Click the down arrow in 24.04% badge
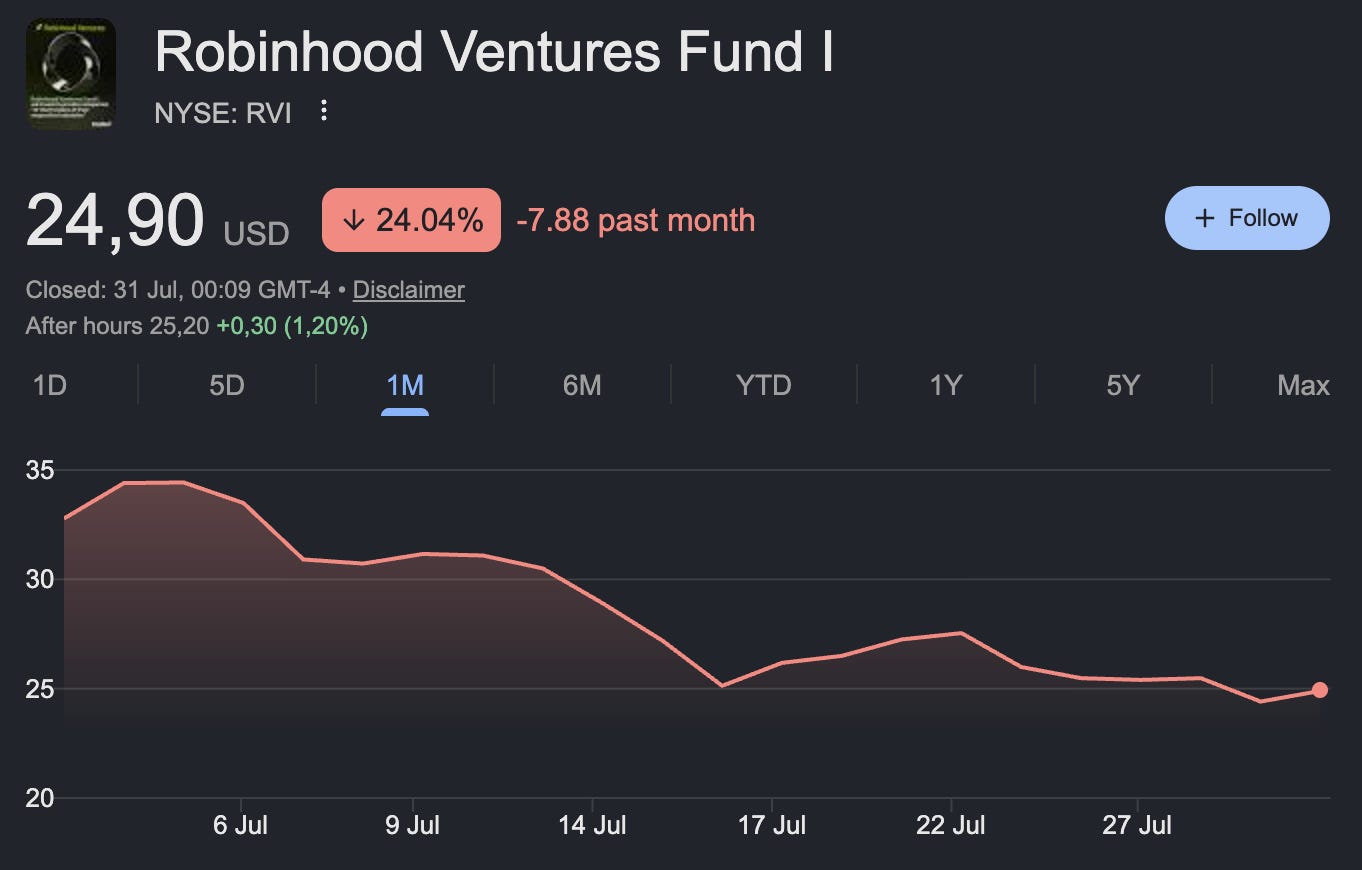Image resolution: width=1362 pixels, height=870 pixels. [x=352, y=220]
